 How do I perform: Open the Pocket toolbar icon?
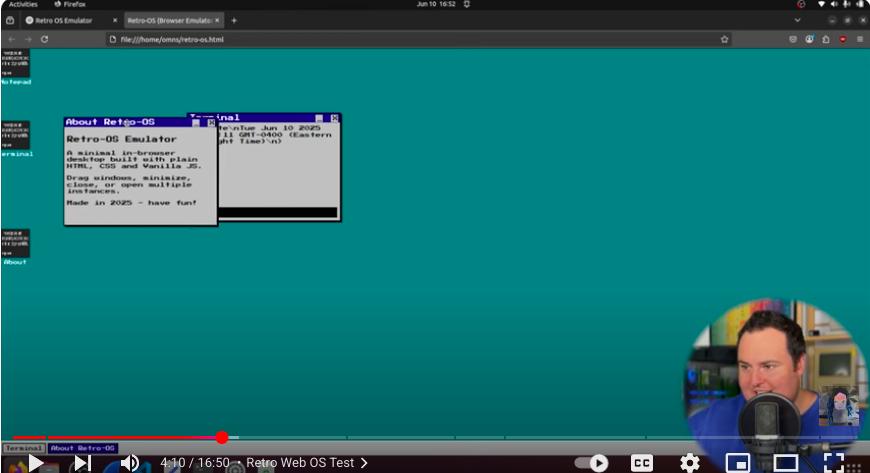pyautogui.click(x=793, y=39)
